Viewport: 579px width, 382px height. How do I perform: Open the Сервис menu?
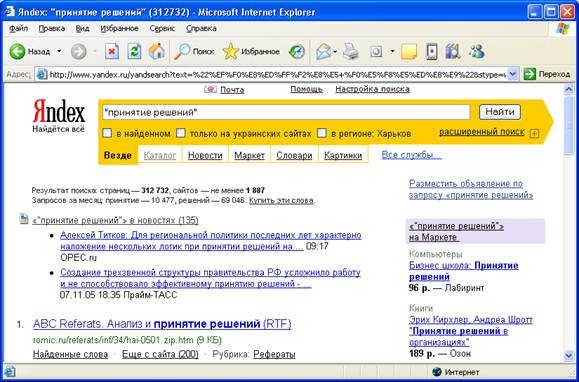click(x=162, y=28)
